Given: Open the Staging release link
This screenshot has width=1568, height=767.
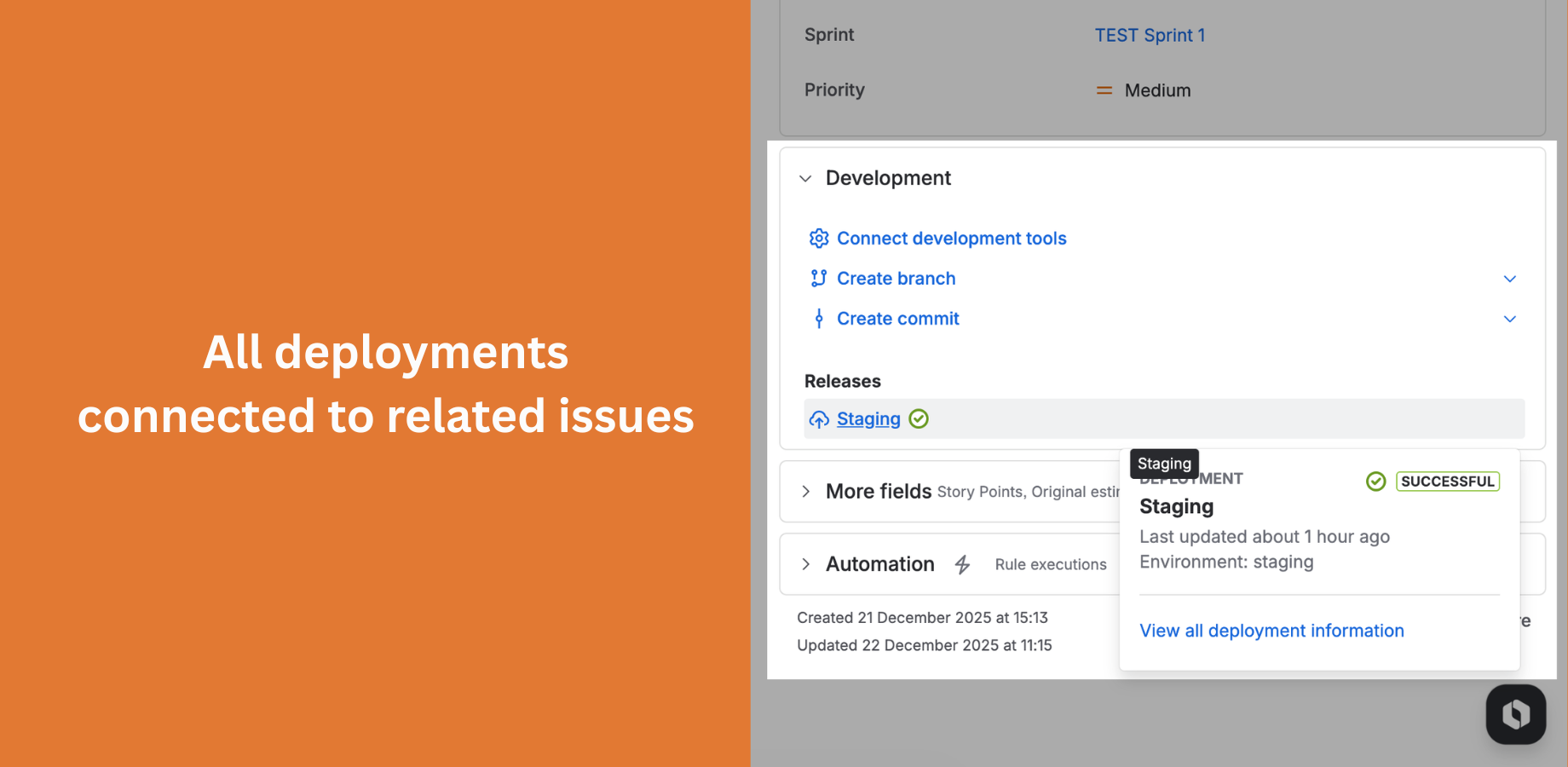Looking at the screenshot, I should (x=868, y=418).
